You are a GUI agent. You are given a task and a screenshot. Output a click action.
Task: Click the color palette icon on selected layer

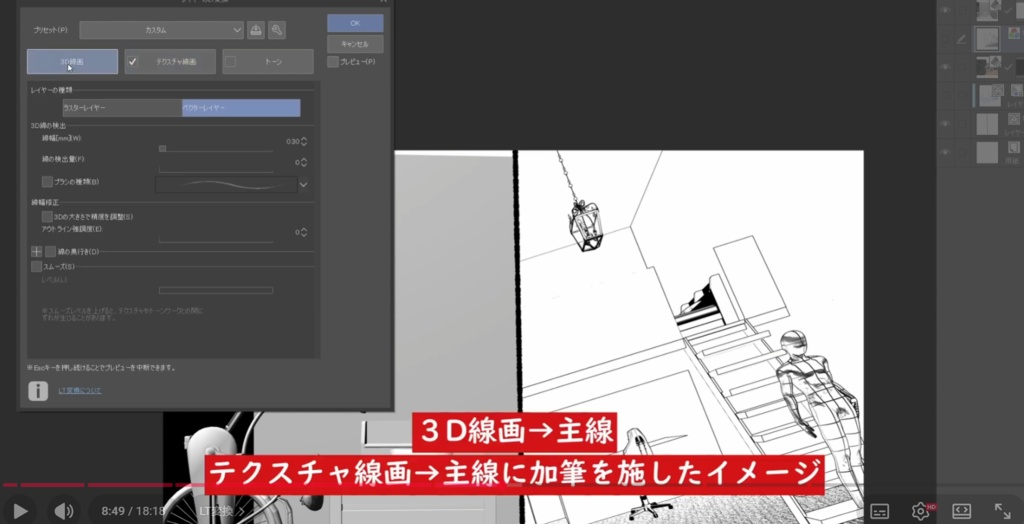pyautogui.click(x=1014, y=33)
